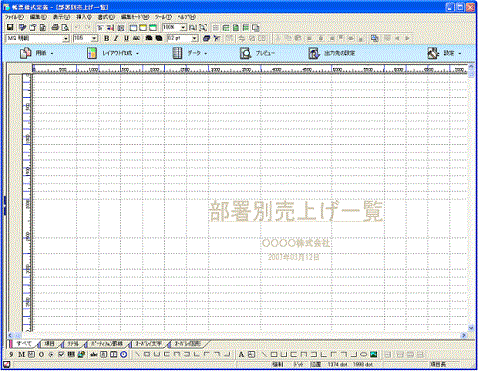Click the プレビュー magnifier icon
This screenshot has width=478, height=371.
pyautogui.click(x=245, y=53)
